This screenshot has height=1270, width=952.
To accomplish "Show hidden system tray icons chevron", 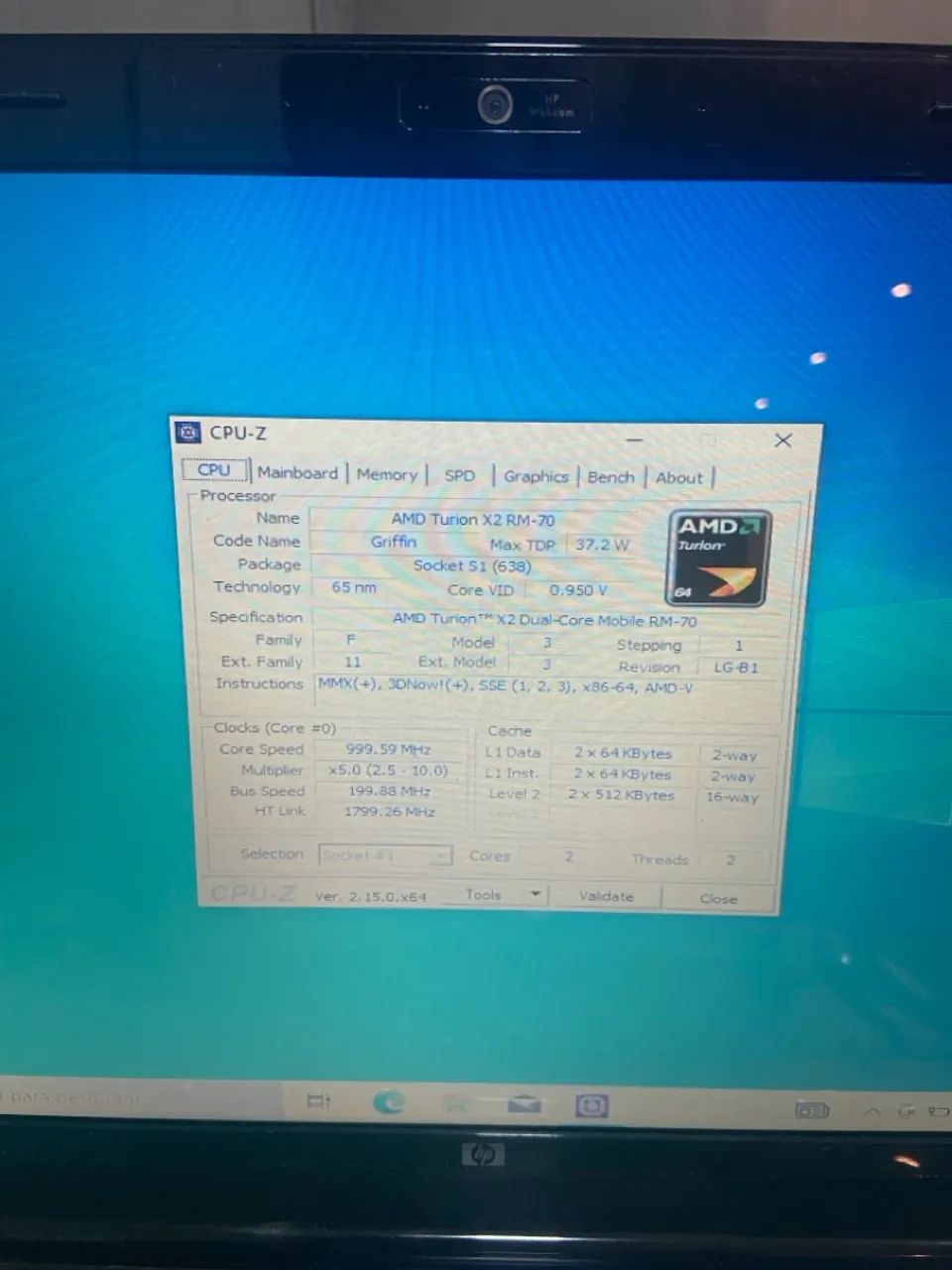I will click(x=872, y=1111).
